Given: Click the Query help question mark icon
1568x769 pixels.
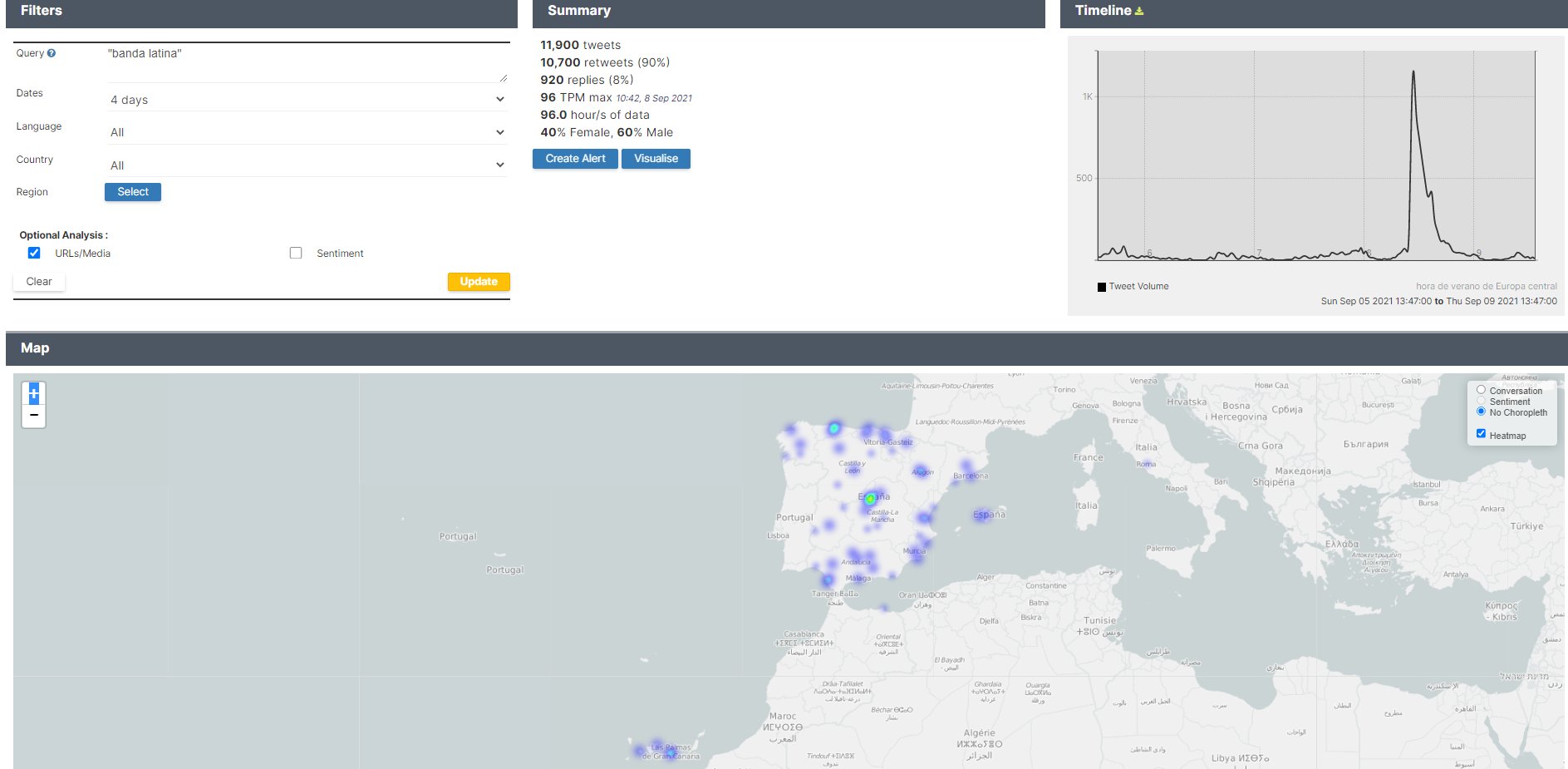Looking at the screenshot, I should click(52, 53).
